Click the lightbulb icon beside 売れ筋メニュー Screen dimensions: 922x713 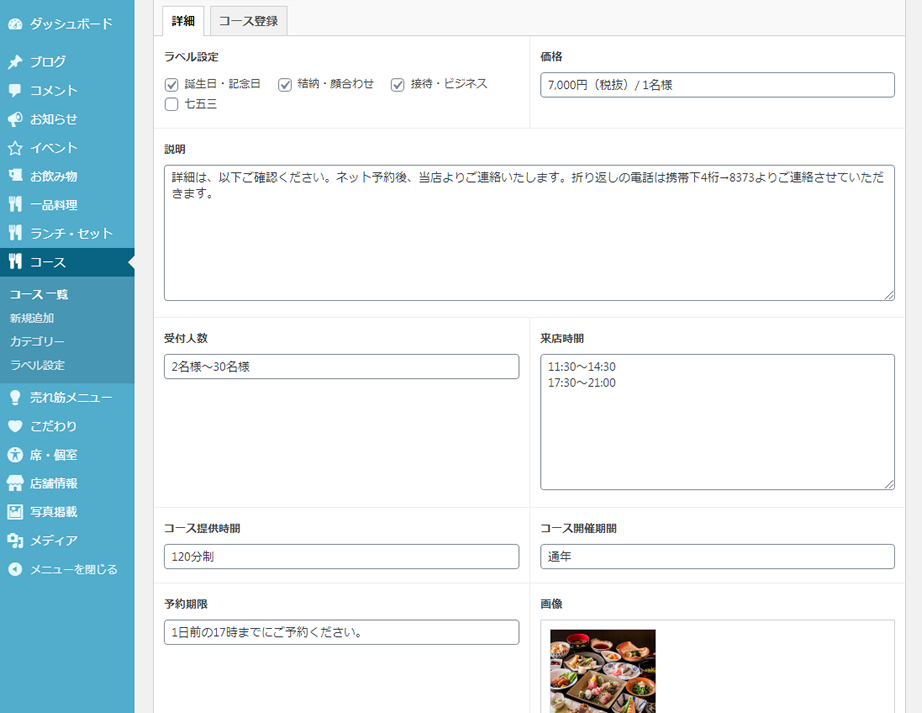pos(15,398)
